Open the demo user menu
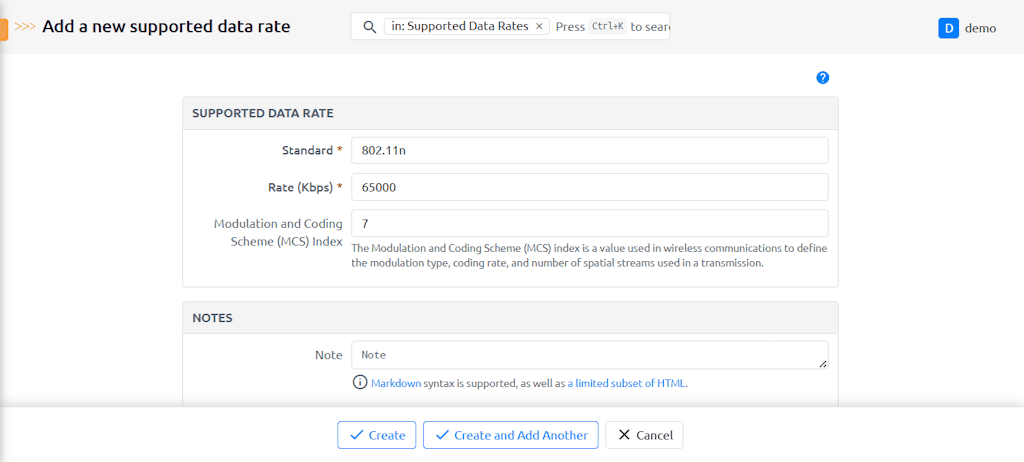The width and height of the screenshot is (1024, 462). (x=980, y=28)
